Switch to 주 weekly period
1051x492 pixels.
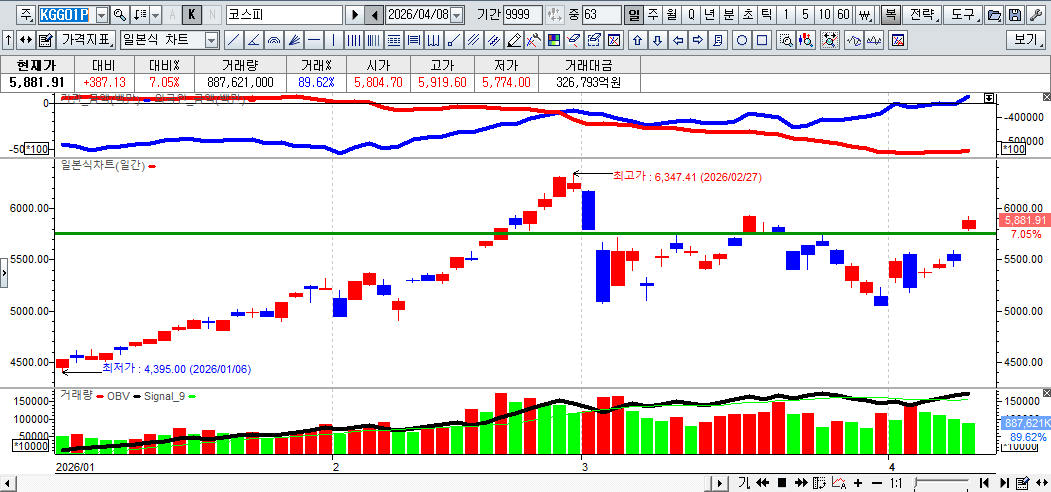pyautogui.click(x=653, y=15)
